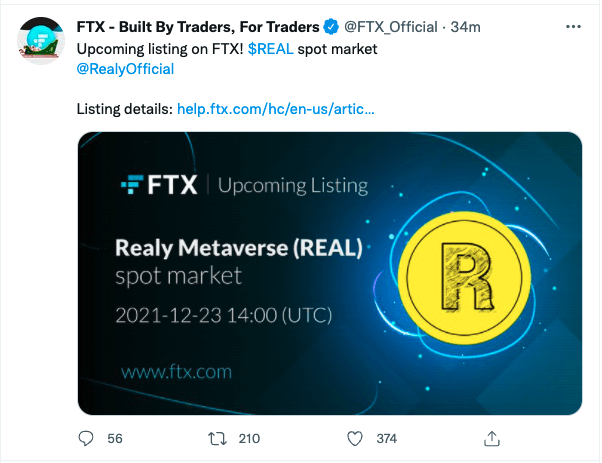Click the FTX logo in the image
The width and height of the screenshot is (602, 463).
tap(161, 185)
